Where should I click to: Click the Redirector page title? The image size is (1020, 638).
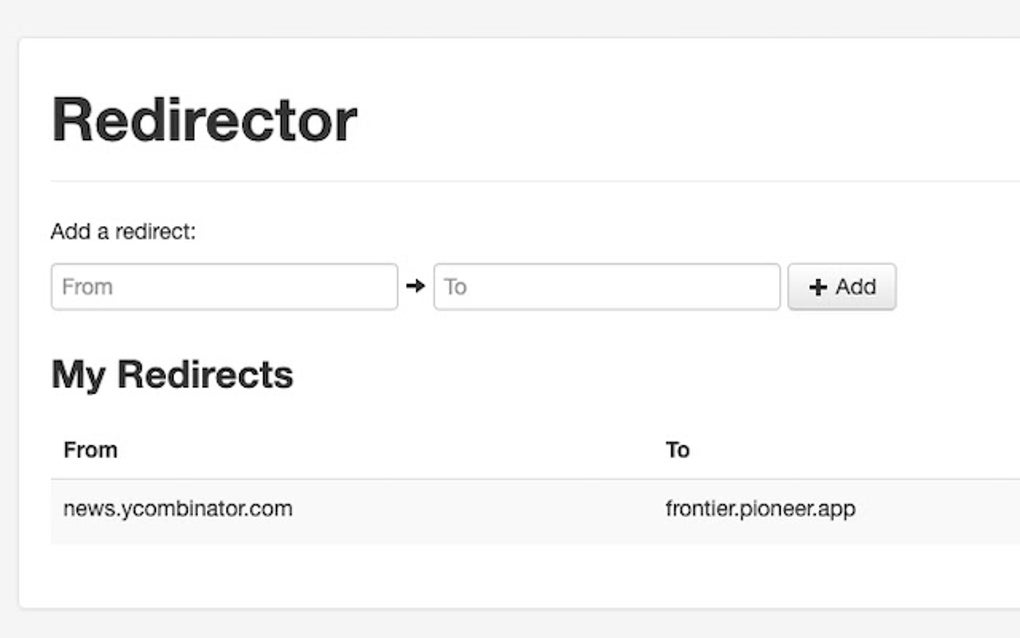point(204,119)
